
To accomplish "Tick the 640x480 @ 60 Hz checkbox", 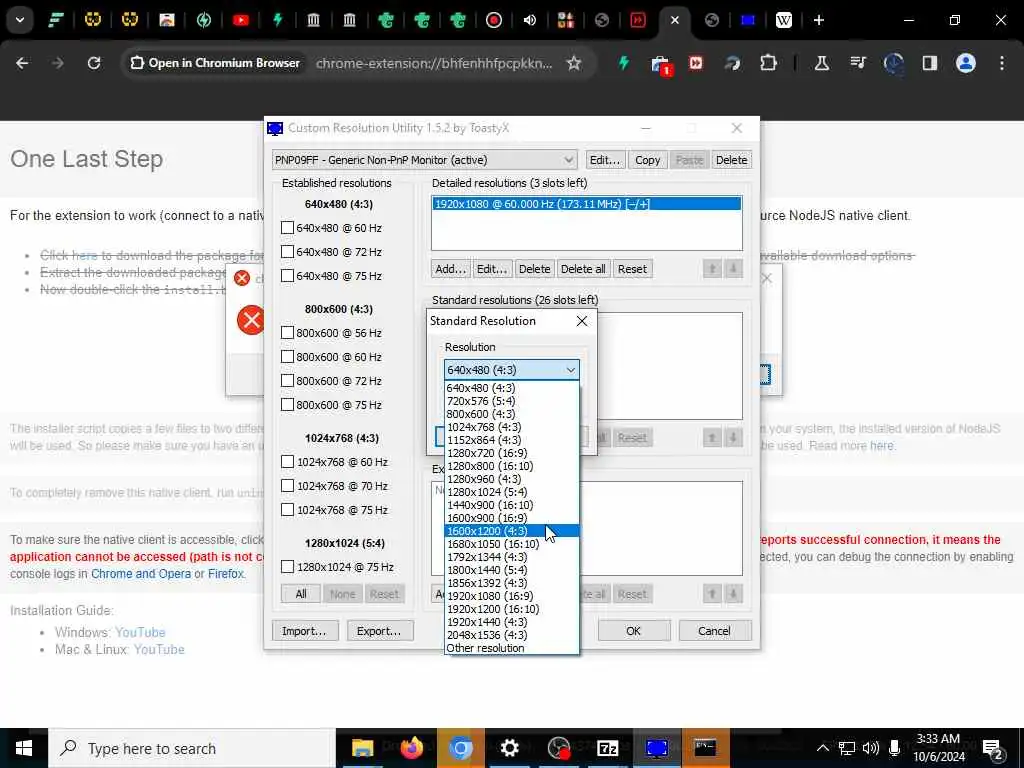I will pyautogui.click(x=287, y=228).
